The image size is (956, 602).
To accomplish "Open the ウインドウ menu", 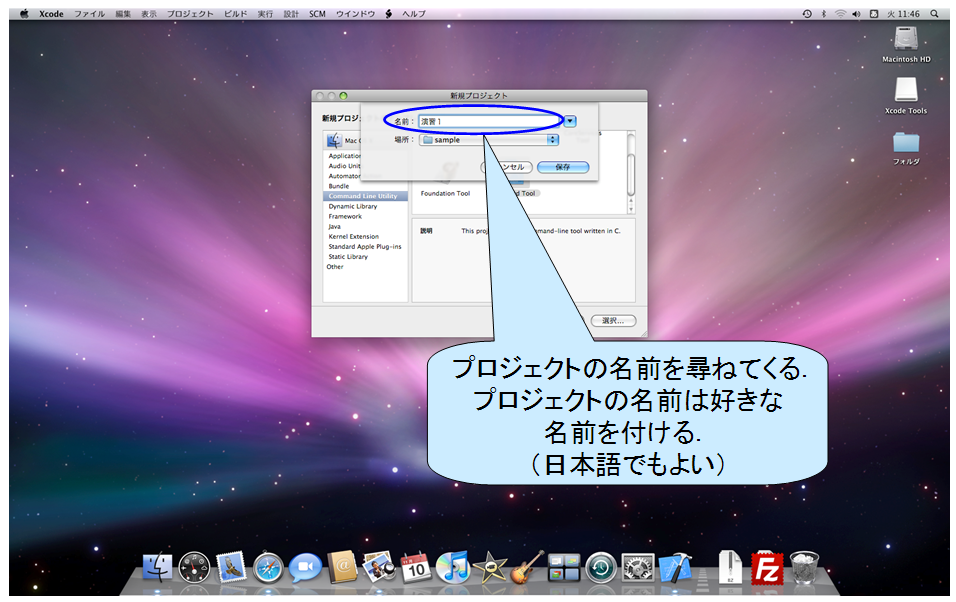I will [x=355, y=13].
